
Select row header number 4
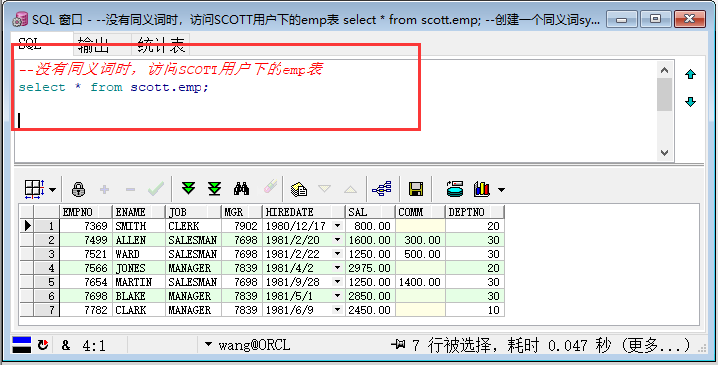[x=47, y=268]
